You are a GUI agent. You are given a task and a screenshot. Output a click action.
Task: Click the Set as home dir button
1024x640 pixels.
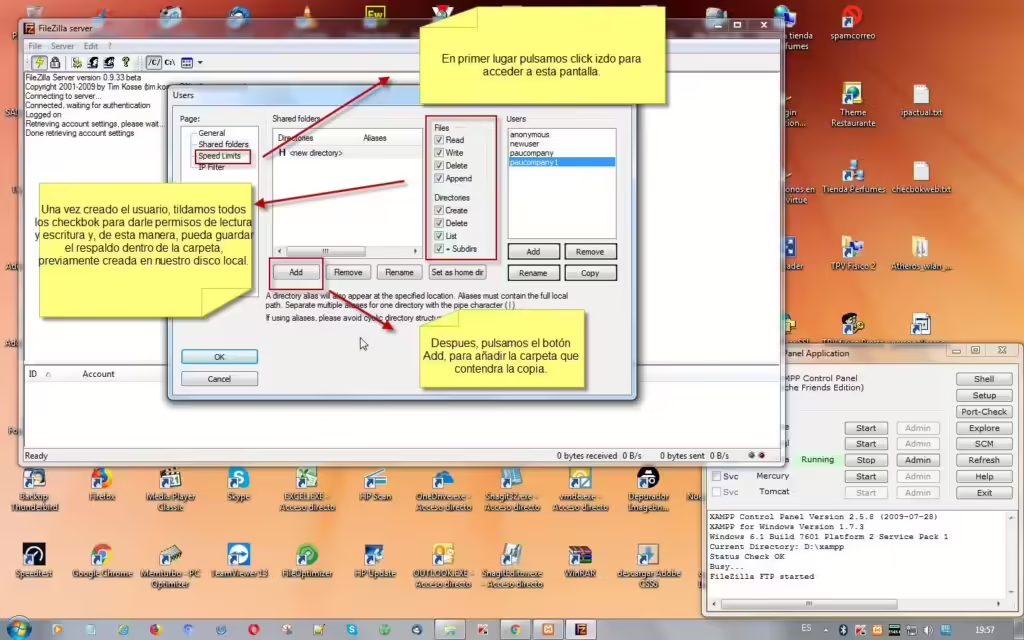click(x=458, y=272)
